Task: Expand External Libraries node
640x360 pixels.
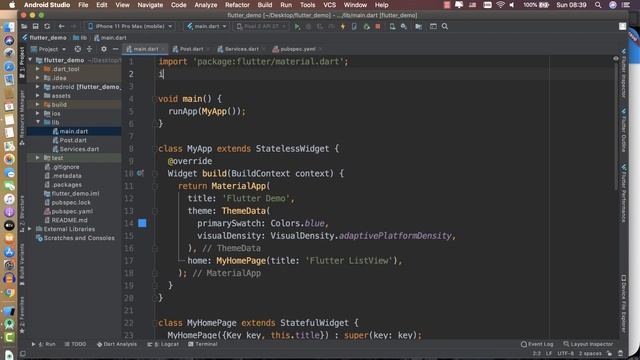Action: [x=30, y=229]
